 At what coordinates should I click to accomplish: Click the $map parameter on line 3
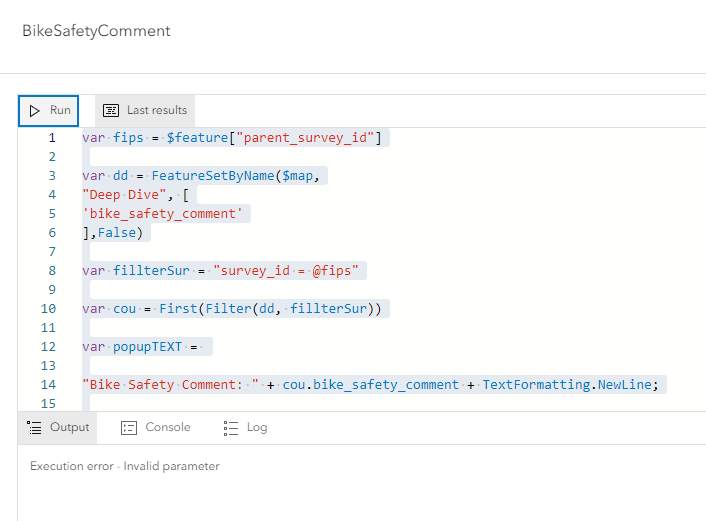point(297,176)
